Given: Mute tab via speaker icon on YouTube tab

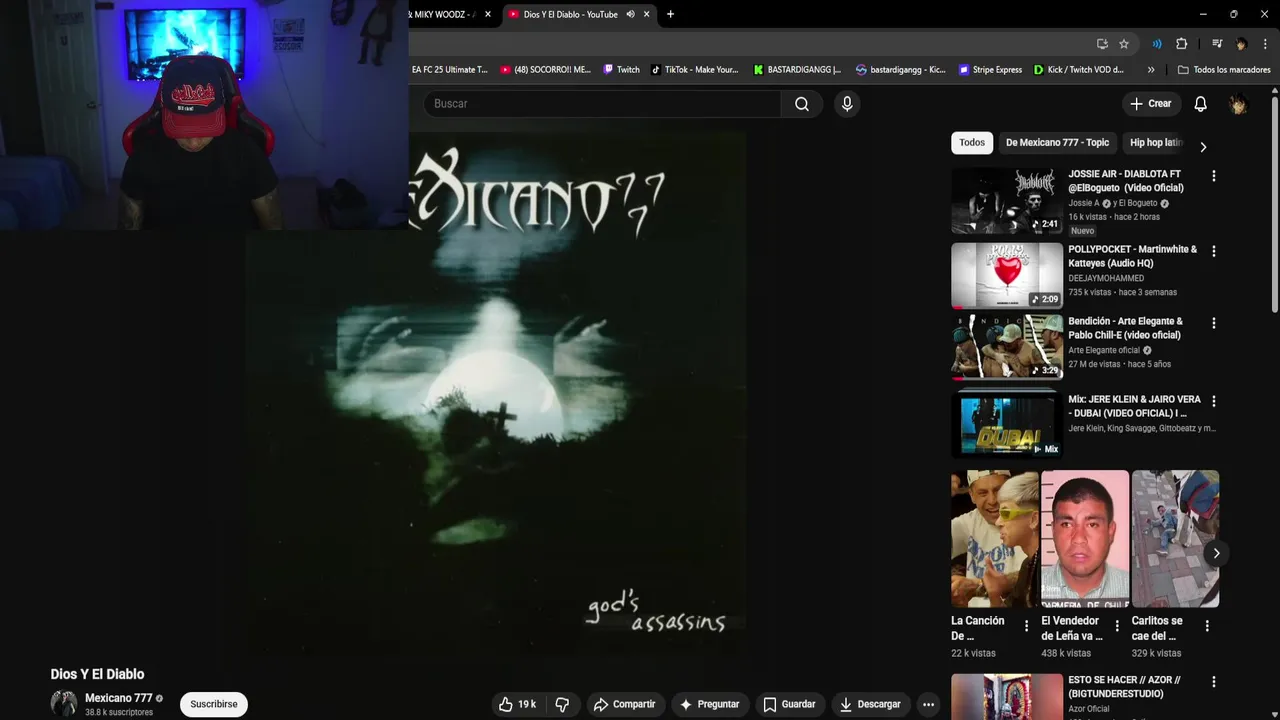Looking at the screenshot, I should point(630,14).
